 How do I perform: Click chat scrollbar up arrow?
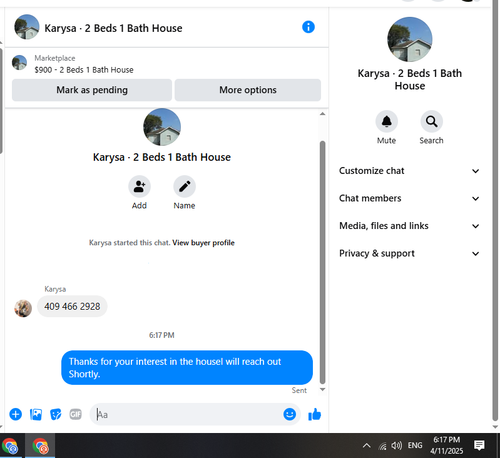pyautogui.click(x=322, y=114)
